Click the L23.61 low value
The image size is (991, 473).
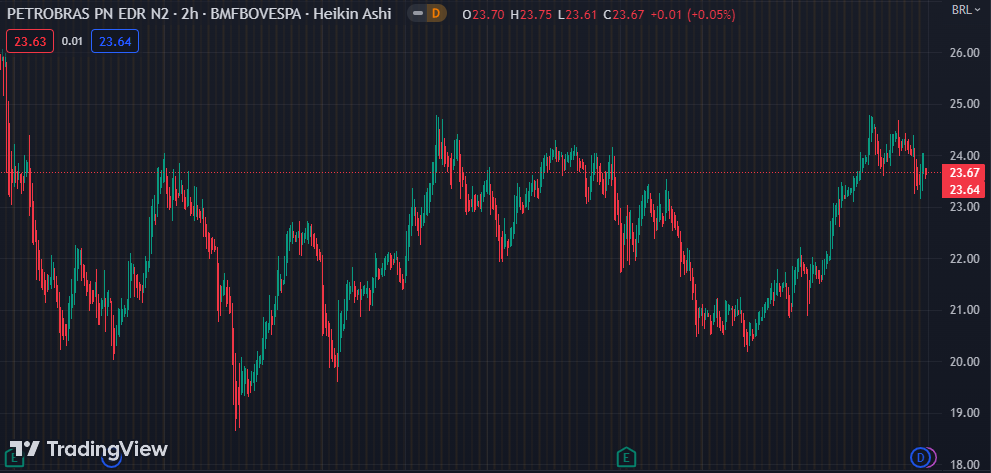pyautogui.click(x=578, y=14)
